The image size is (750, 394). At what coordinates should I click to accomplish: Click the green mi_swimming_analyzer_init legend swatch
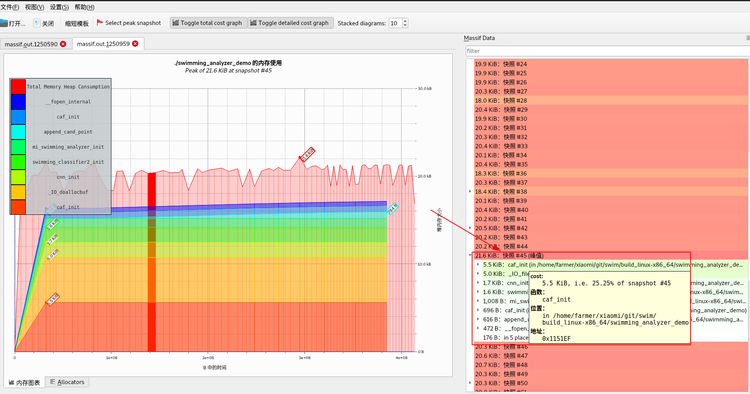click(18, 147)
